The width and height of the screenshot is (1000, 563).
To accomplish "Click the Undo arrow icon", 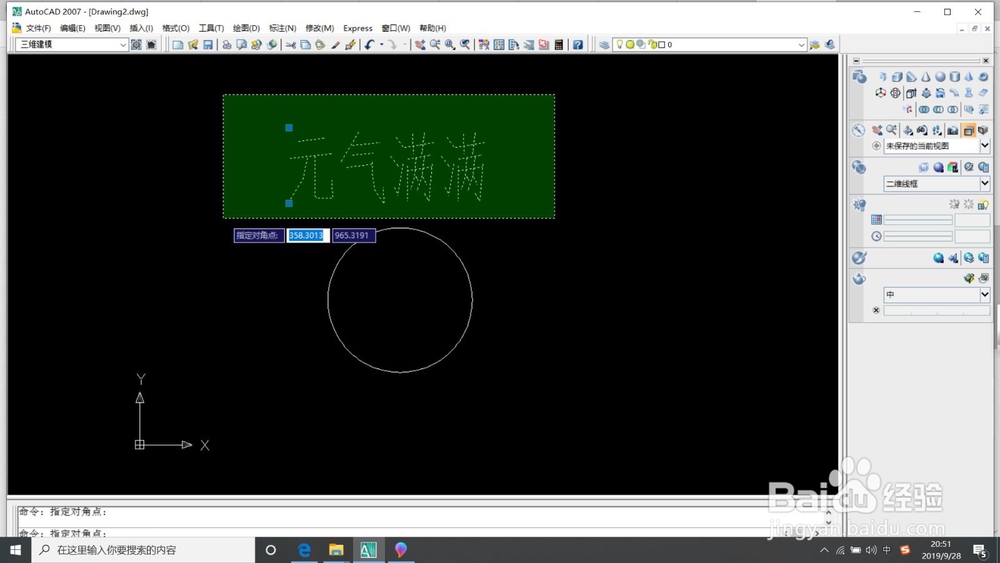I will 369,45.
